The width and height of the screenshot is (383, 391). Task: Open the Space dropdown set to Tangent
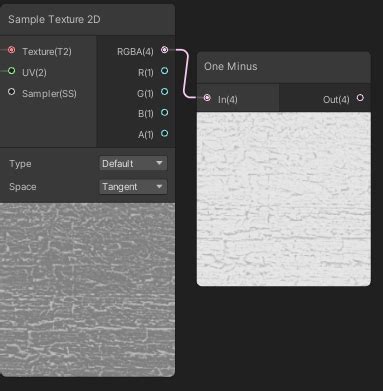133,187
